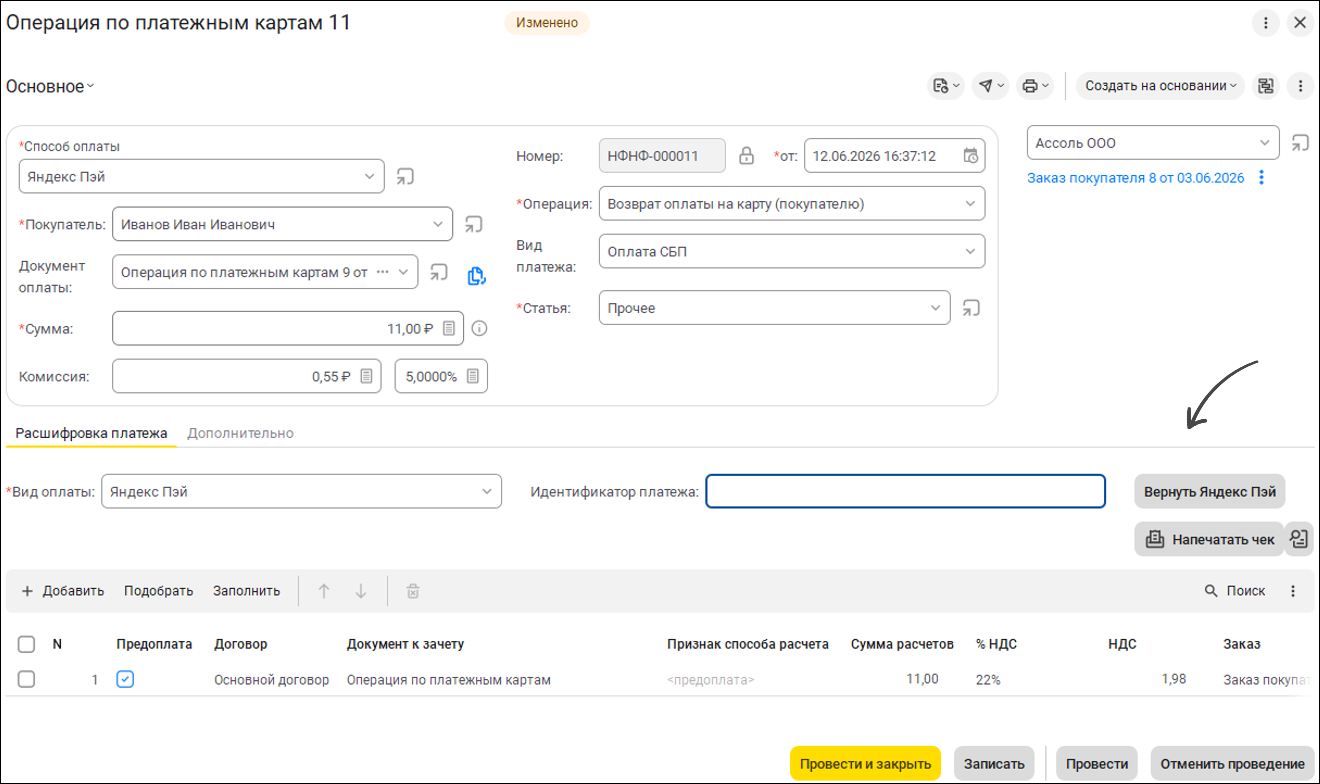Uncheck the Предоплата checkbox in row 1

click(125, 680)
